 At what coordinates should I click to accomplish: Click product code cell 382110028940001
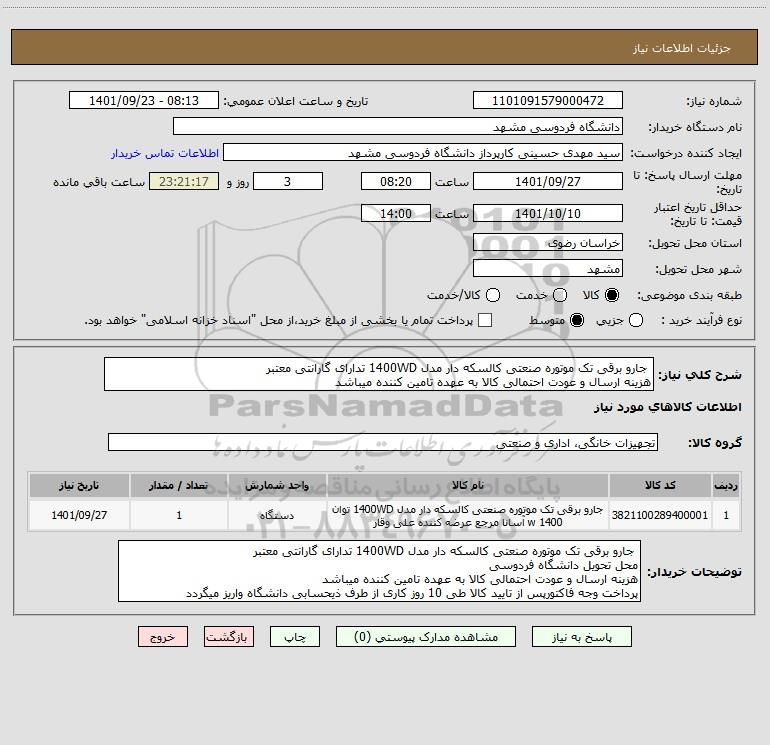pyautogui.click(x=660, y=515)
